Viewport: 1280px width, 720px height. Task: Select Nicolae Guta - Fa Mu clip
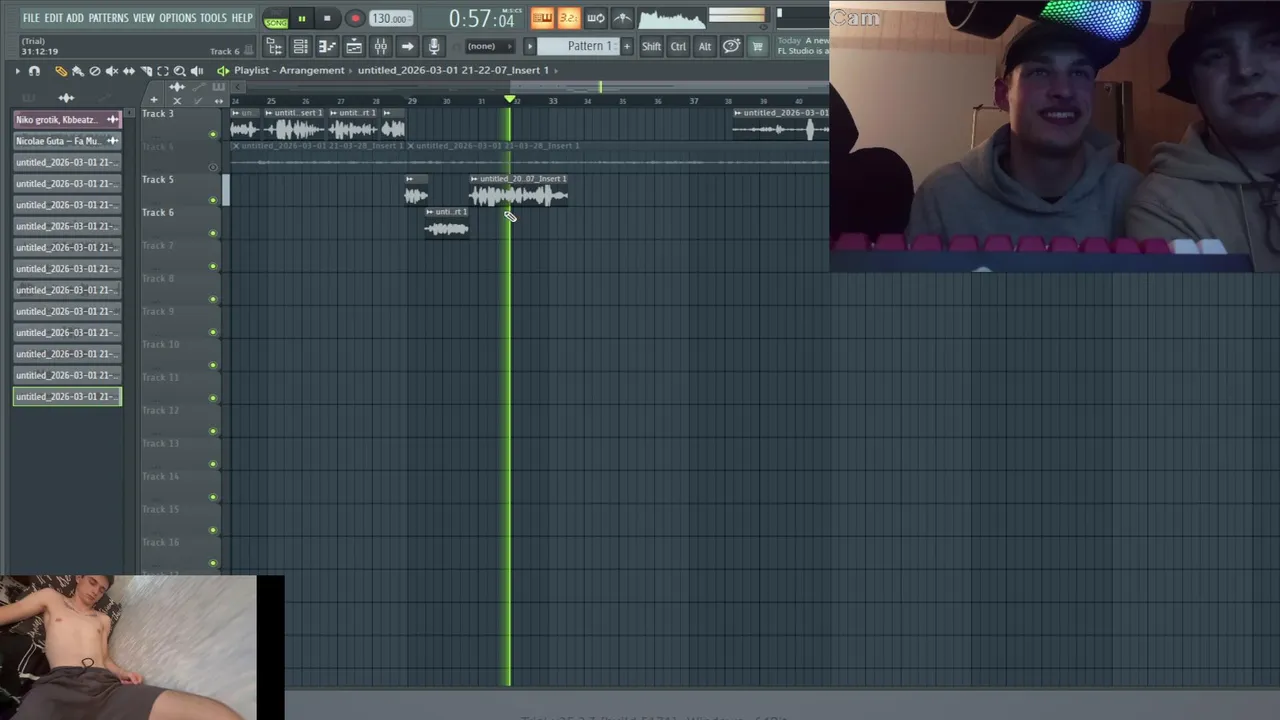(67, 141)
